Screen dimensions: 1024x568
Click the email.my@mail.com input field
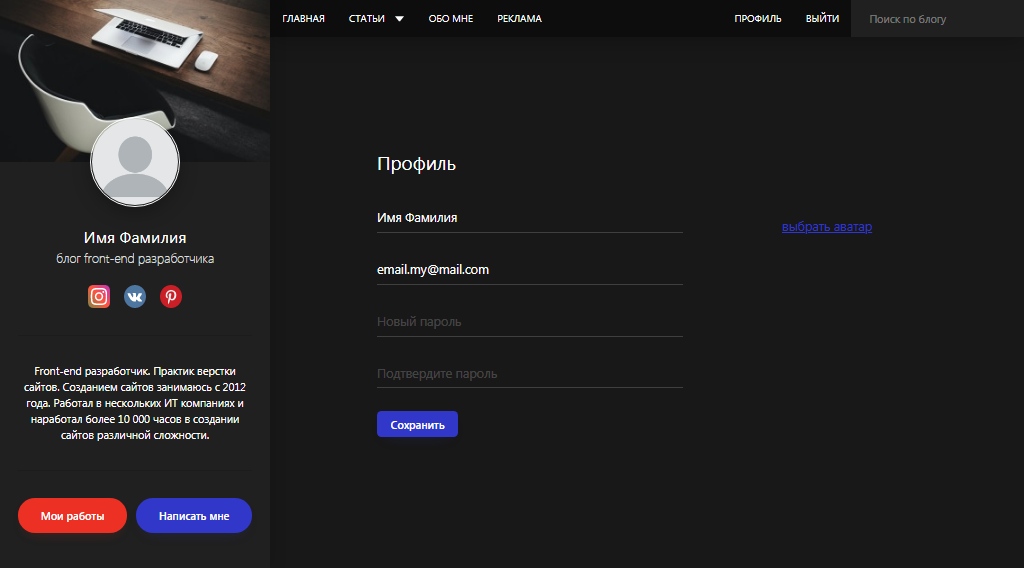click(530, 270)
